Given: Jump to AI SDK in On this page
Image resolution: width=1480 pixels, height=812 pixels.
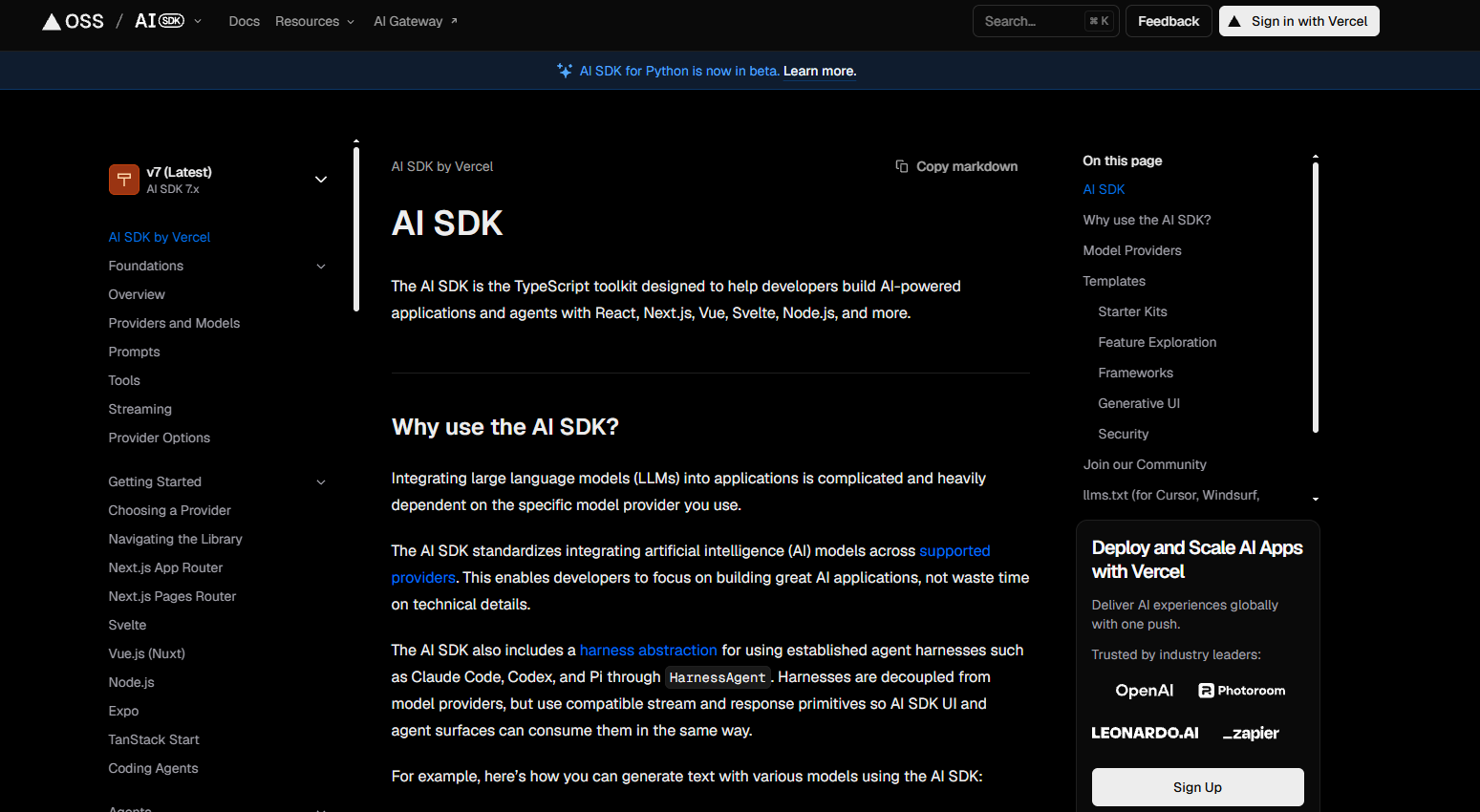Looking at the screenshot, I should pos(1104,189).
